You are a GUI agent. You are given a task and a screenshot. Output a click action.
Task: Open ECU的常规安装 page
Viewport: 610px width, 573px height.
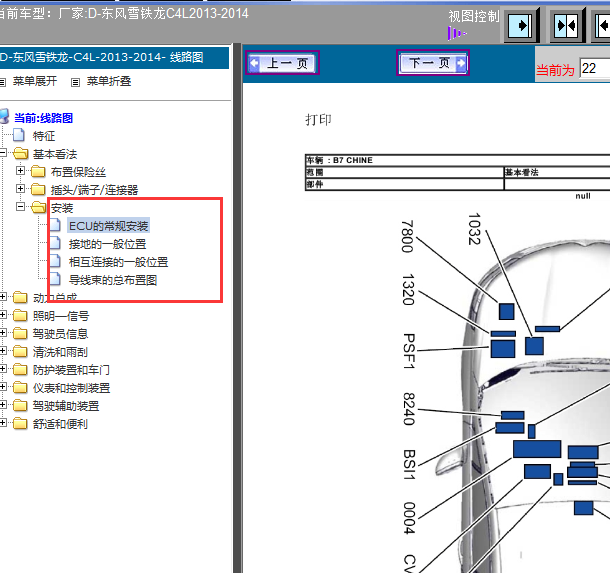click(x=108, y=226)
